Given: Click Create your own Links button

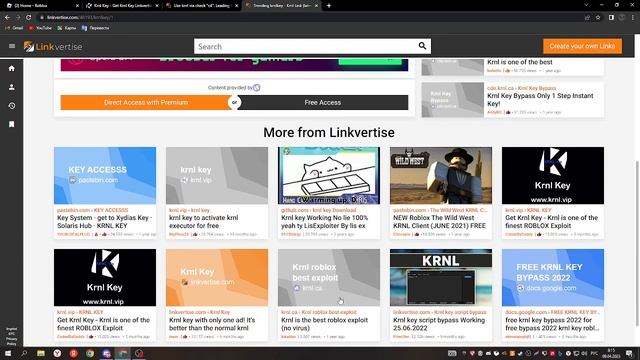Looking at the screenshot, I should (582, 46).
